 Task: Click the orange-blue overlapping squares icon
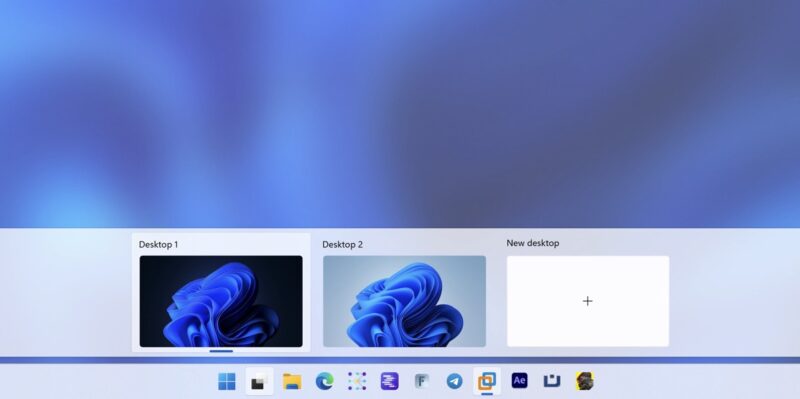coord(487,381)
